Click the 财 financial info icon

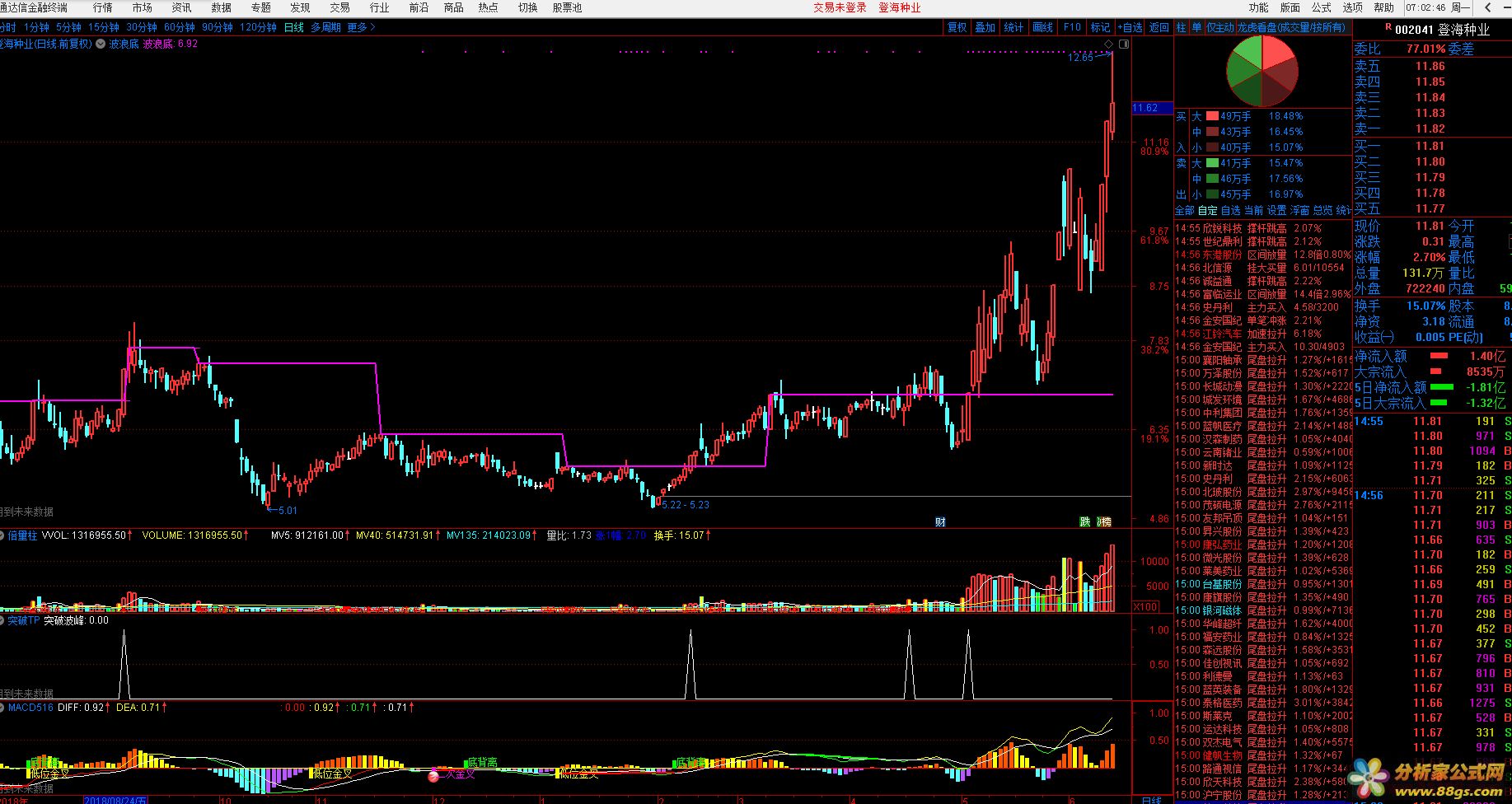point(940,521)
